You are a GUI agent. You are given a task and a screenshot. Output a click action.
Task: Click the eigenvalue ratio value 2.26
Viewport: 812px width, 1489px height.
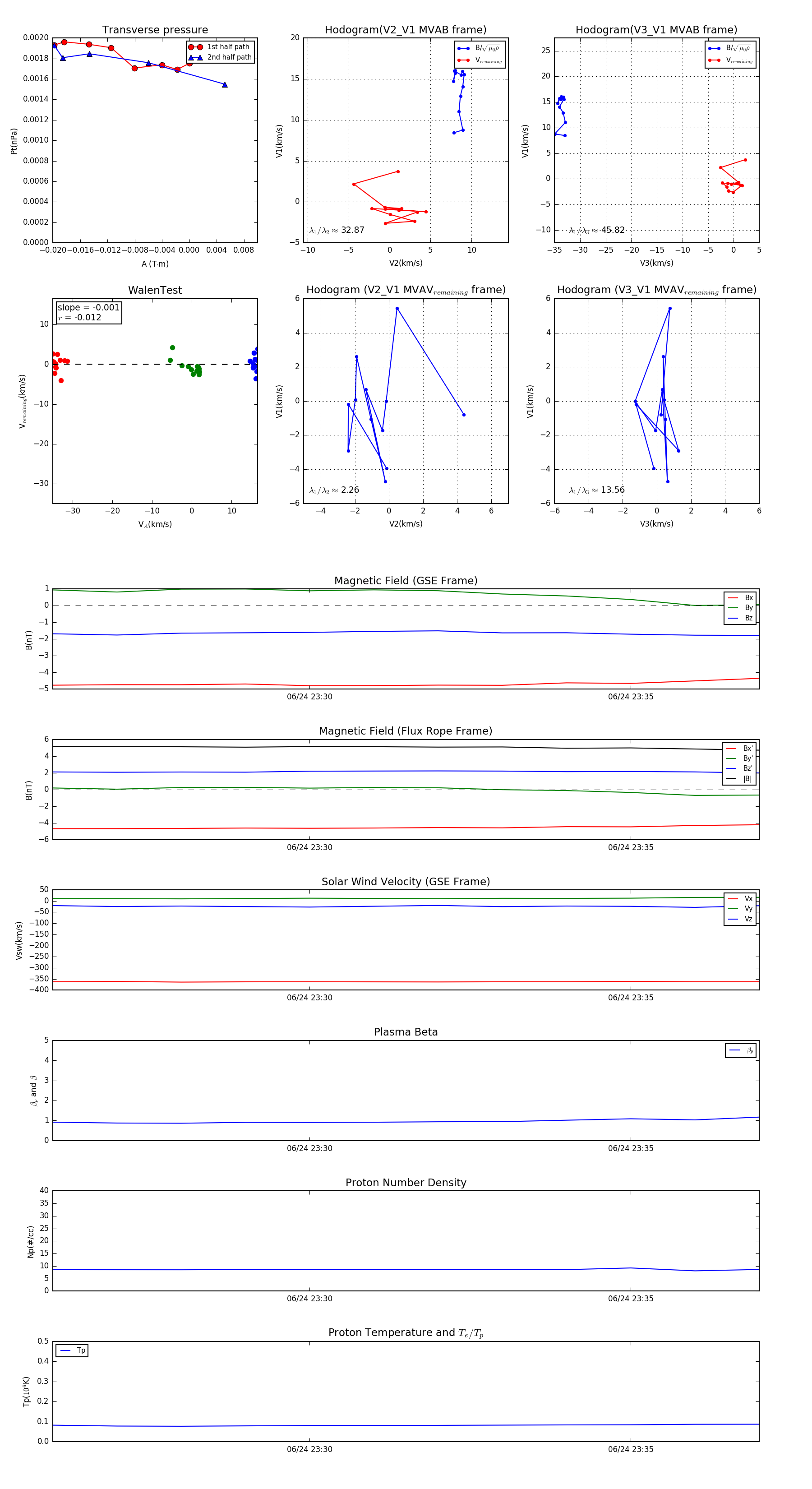pyautogui.click(x=350, y=490)
